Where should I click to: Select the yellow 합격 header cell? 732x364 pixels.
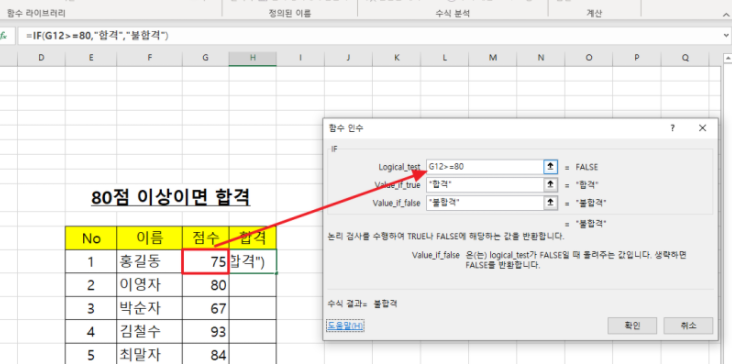point(253,238)
